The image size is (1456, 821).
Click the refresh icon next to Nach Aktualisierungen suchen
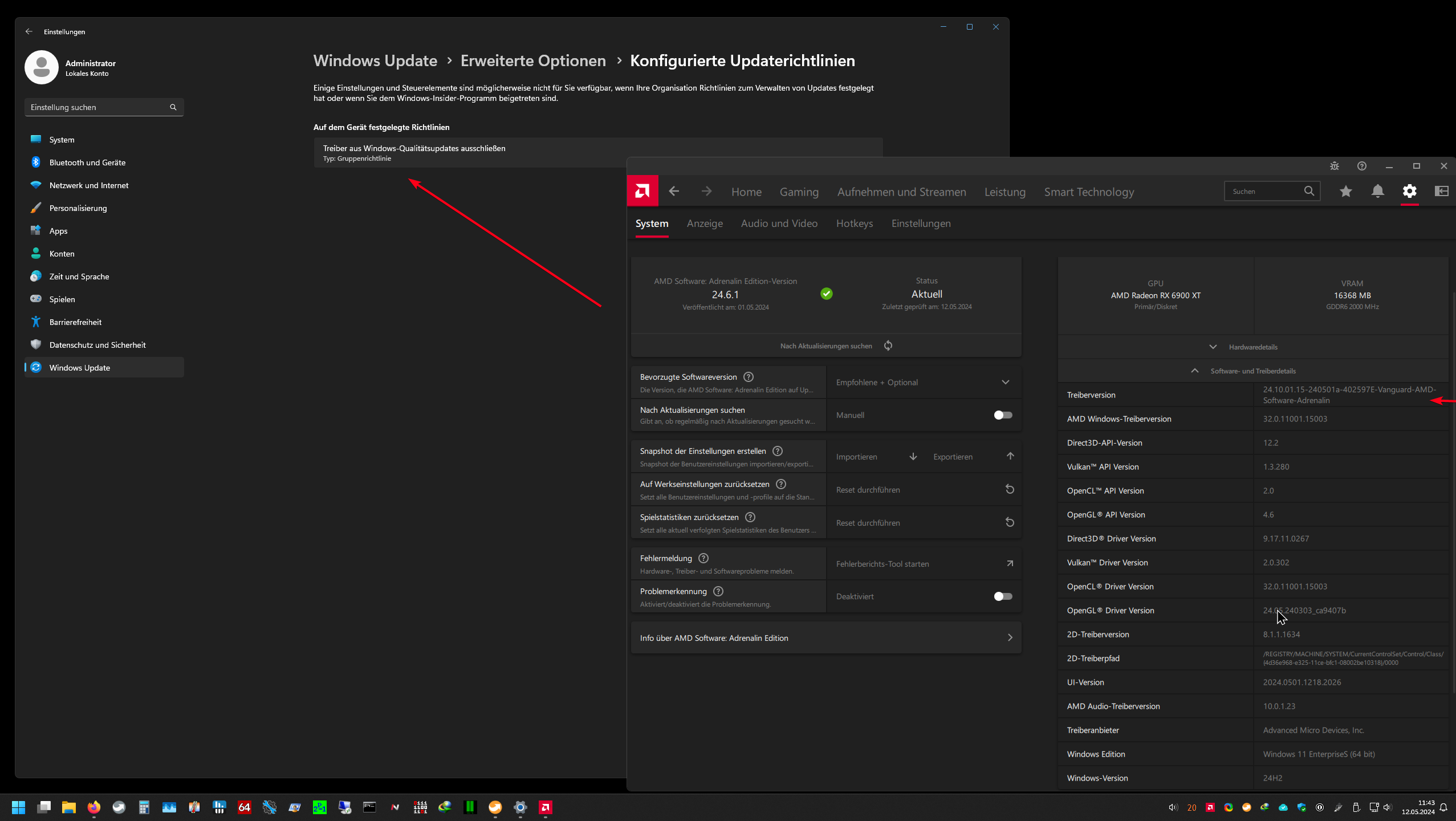coord(888,346)
